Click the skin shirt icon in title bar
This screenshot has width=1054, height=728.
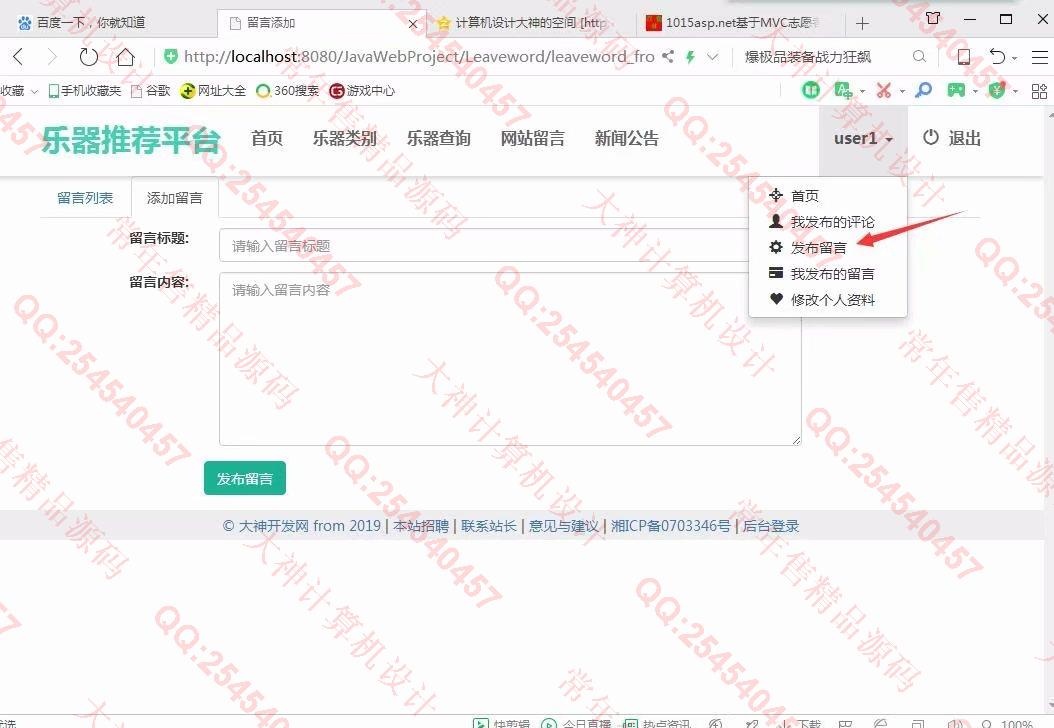[933, 18]
